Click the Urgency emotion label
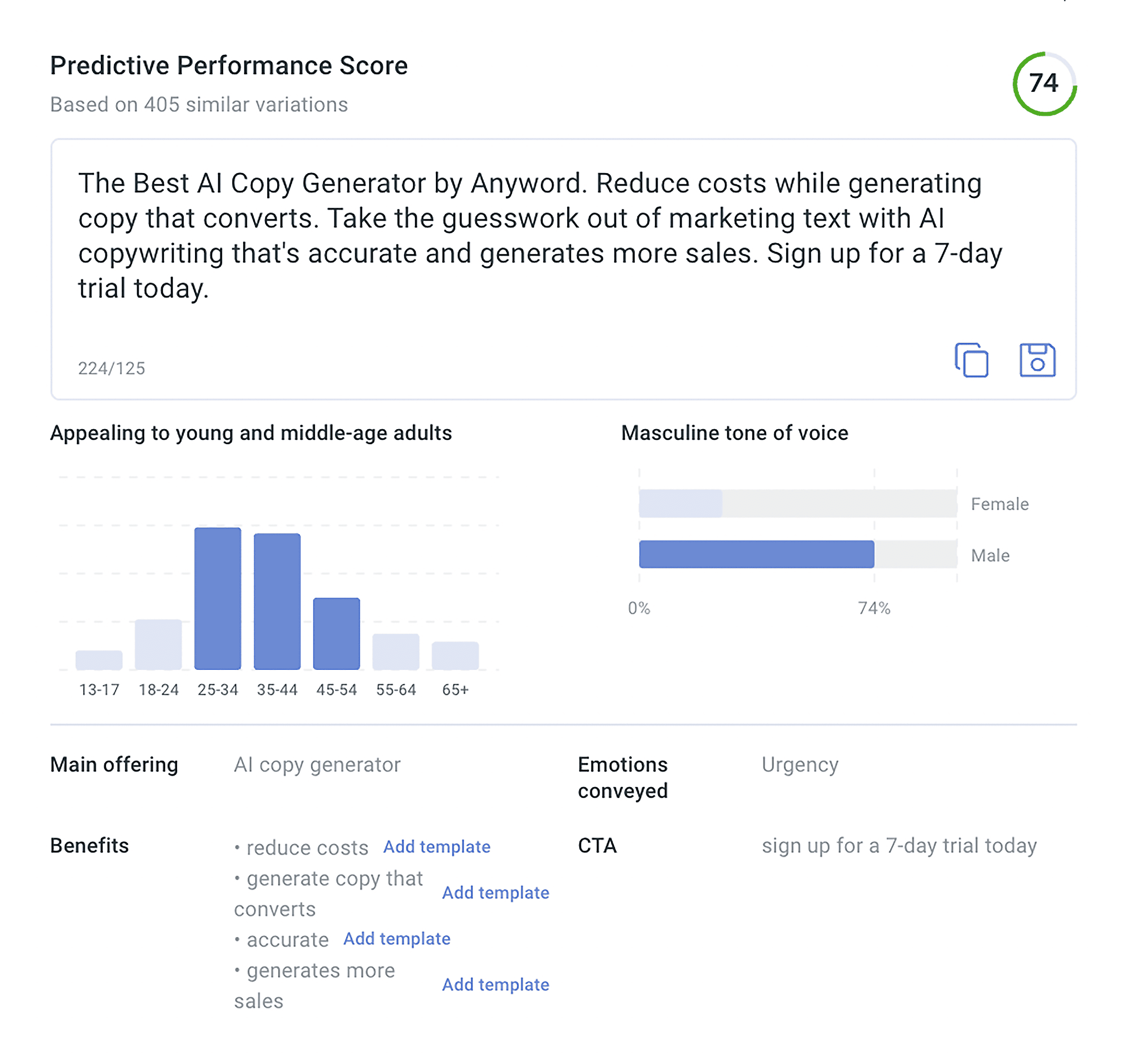Screen dimensions: 1121x1064 click(x=800, y=764)
